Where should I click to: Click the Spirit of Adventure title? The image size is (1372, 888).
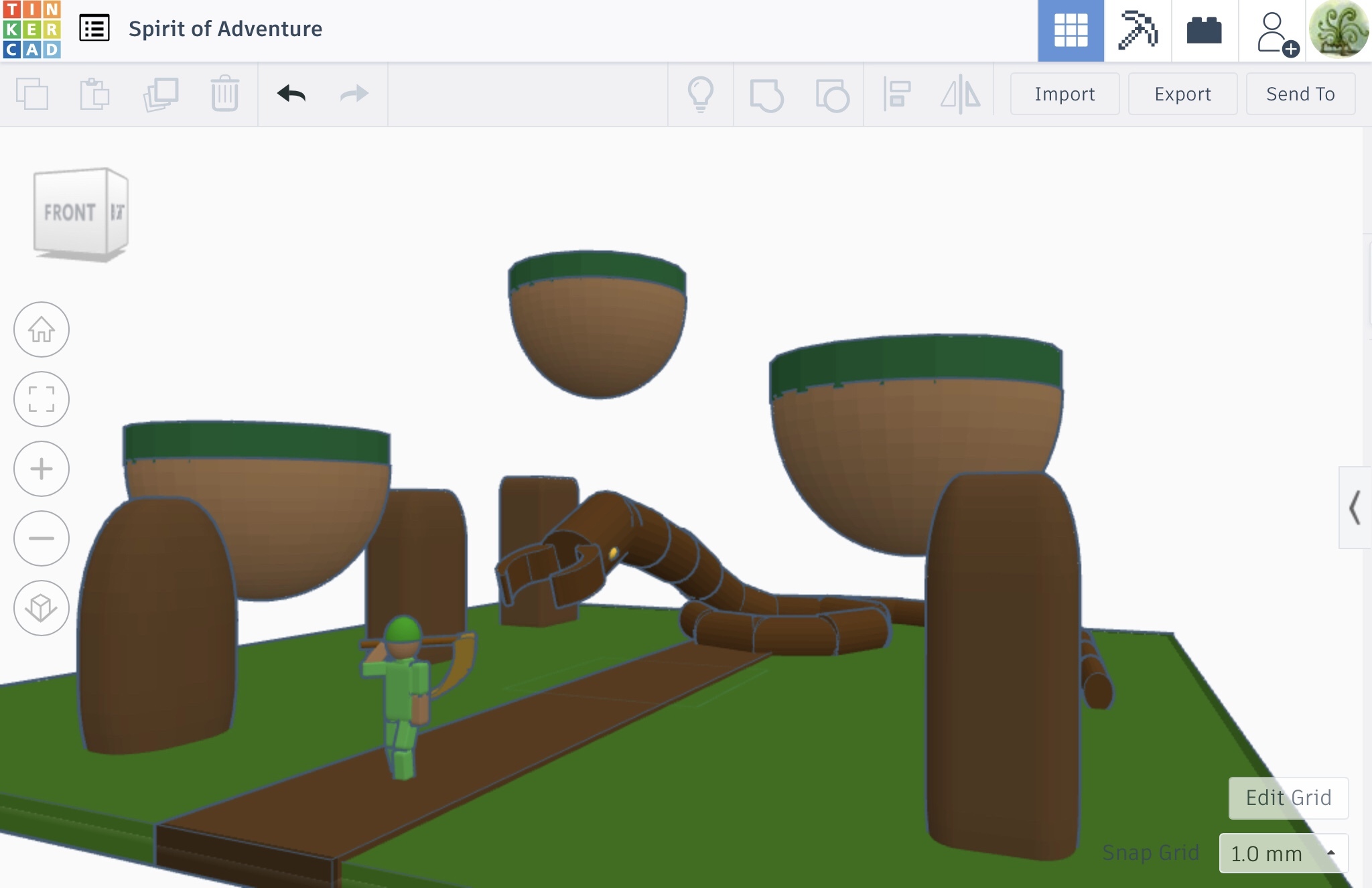tap(225, 29)
